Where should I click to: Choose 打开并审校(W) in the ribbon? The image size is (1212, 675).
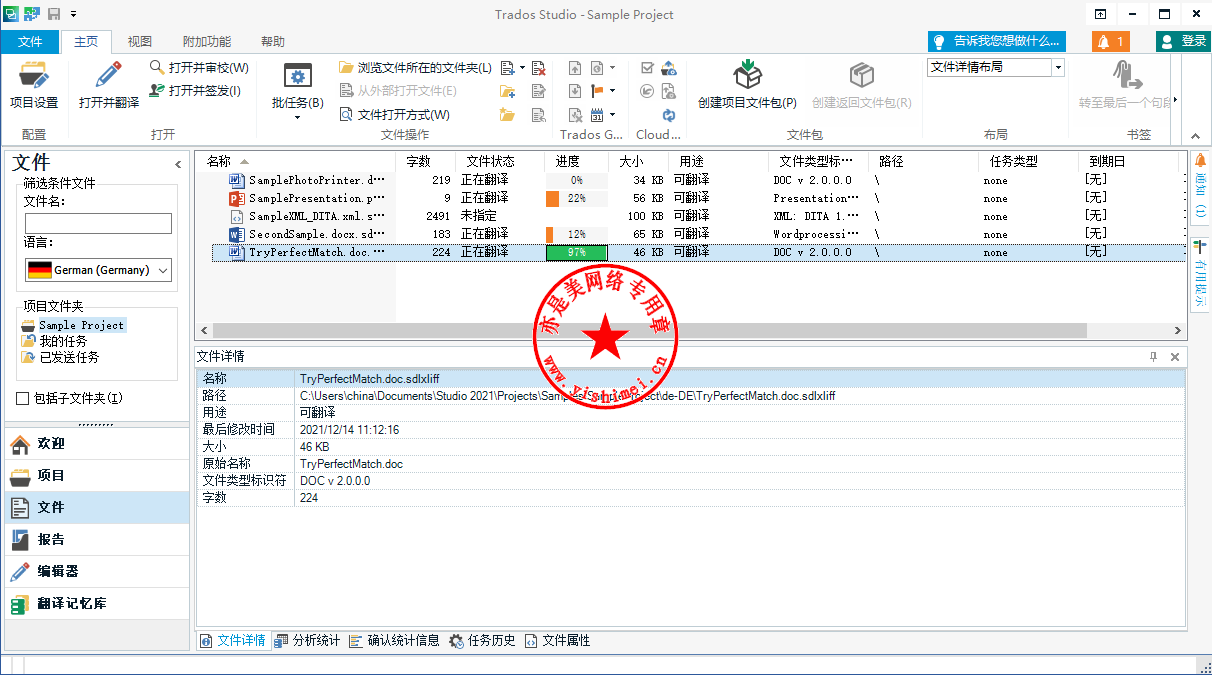[x=199, y=68]
